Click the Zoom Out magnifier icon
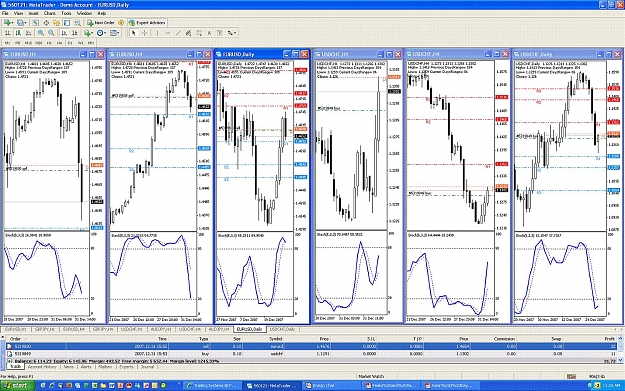 (x=51, y=33)
